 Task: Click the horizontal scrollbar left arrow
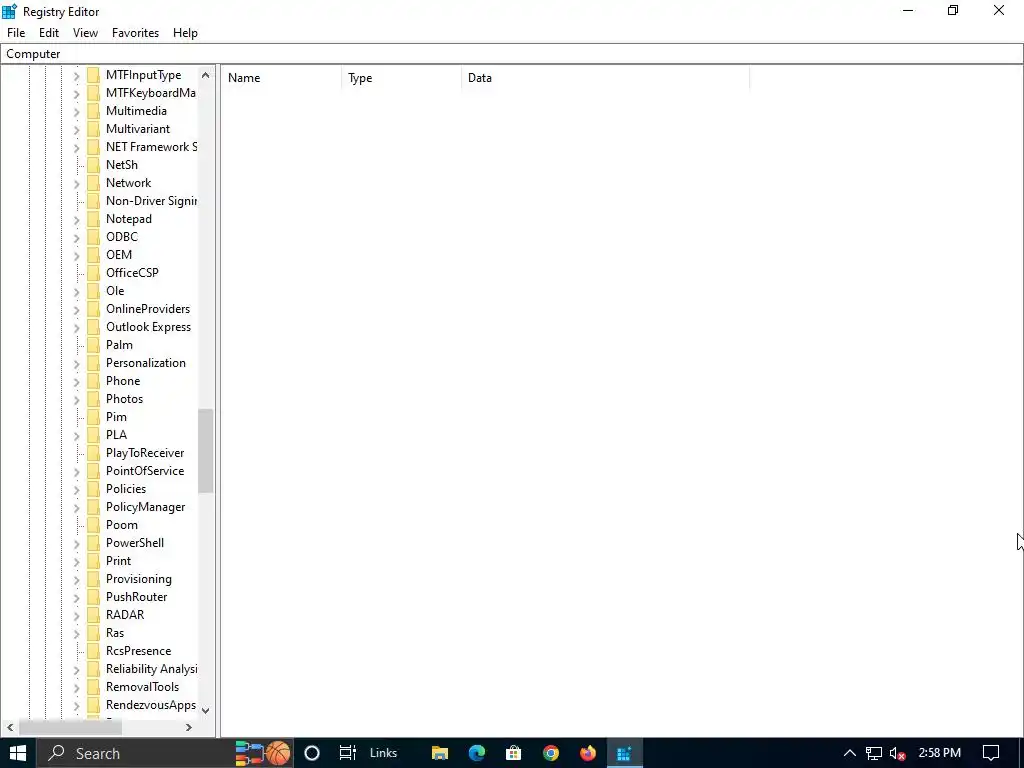pos(10,727)
